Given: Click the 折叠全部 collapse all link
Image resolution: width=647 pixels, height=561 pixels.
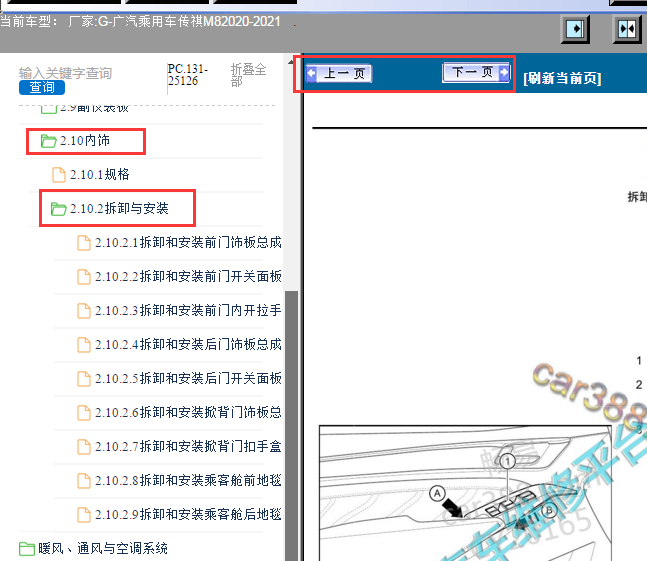Looking at the screenshot, I should point(248,75).
